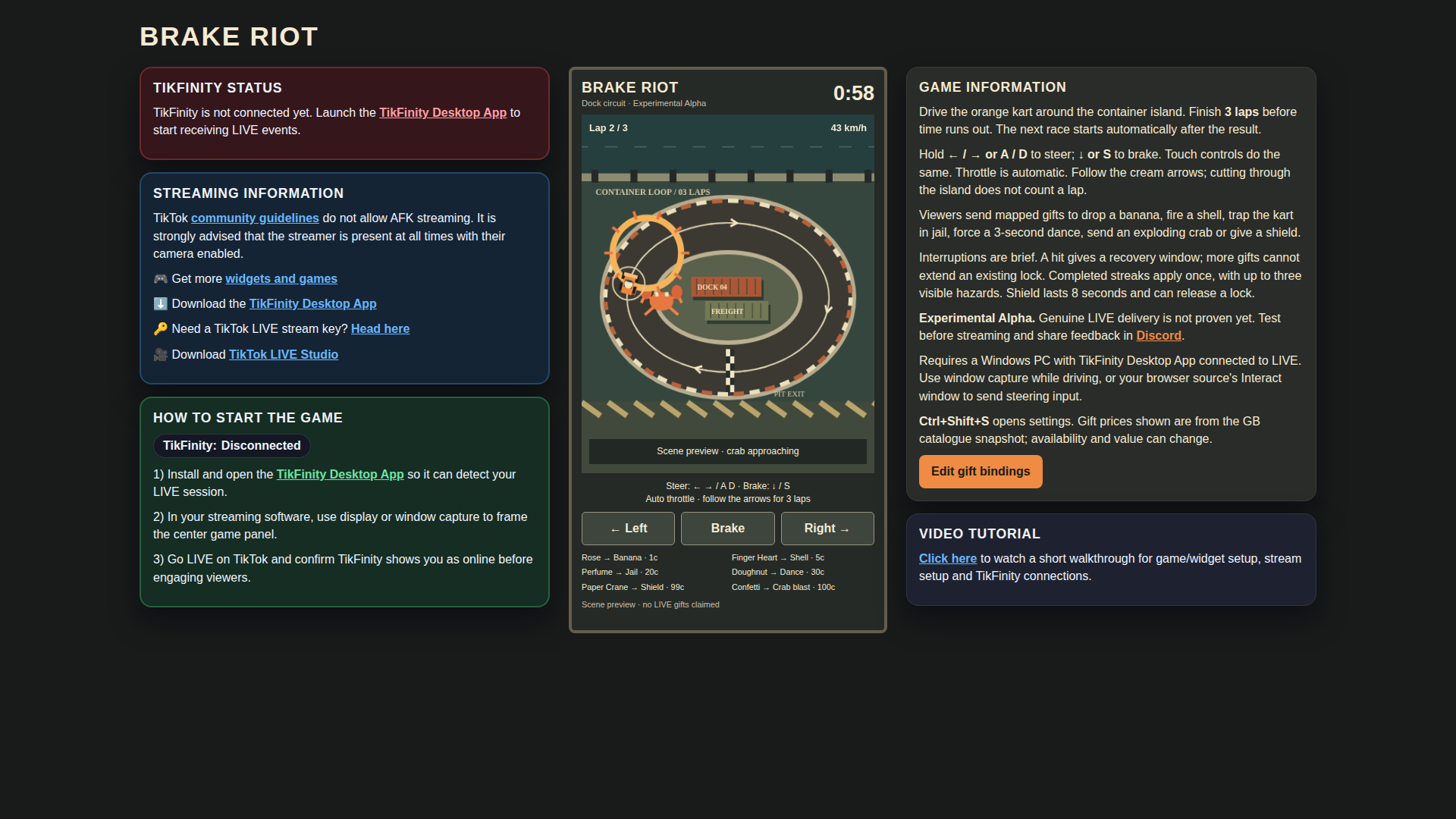Click the Dock circuit Experimental Alpha subtitle
The width and height of the screenshot is (1456, 819).
[644, 103]
